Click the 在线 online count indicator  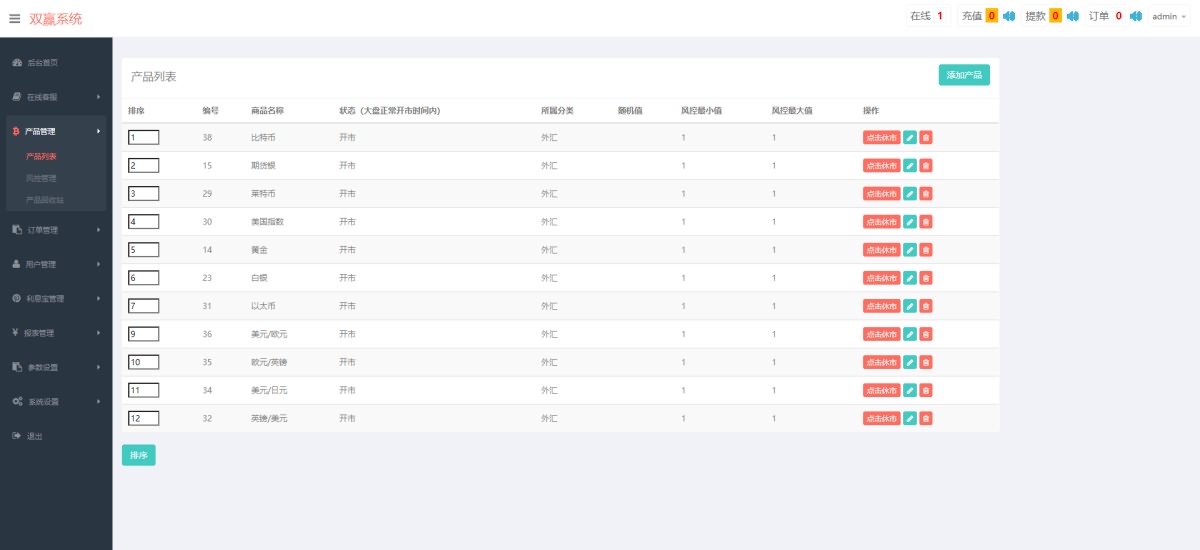[926, 16]
